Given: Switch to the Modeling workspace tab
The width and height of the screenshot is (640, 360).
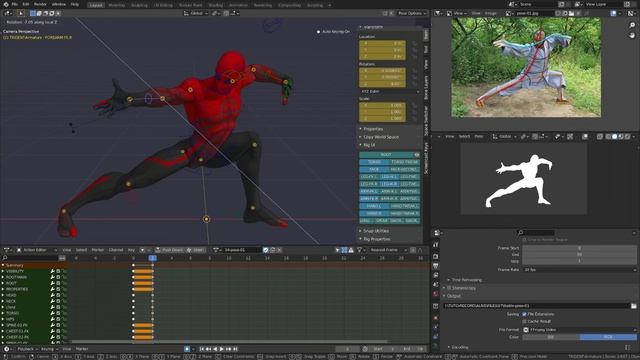Looking at the screenshot, I should [117, 5].
